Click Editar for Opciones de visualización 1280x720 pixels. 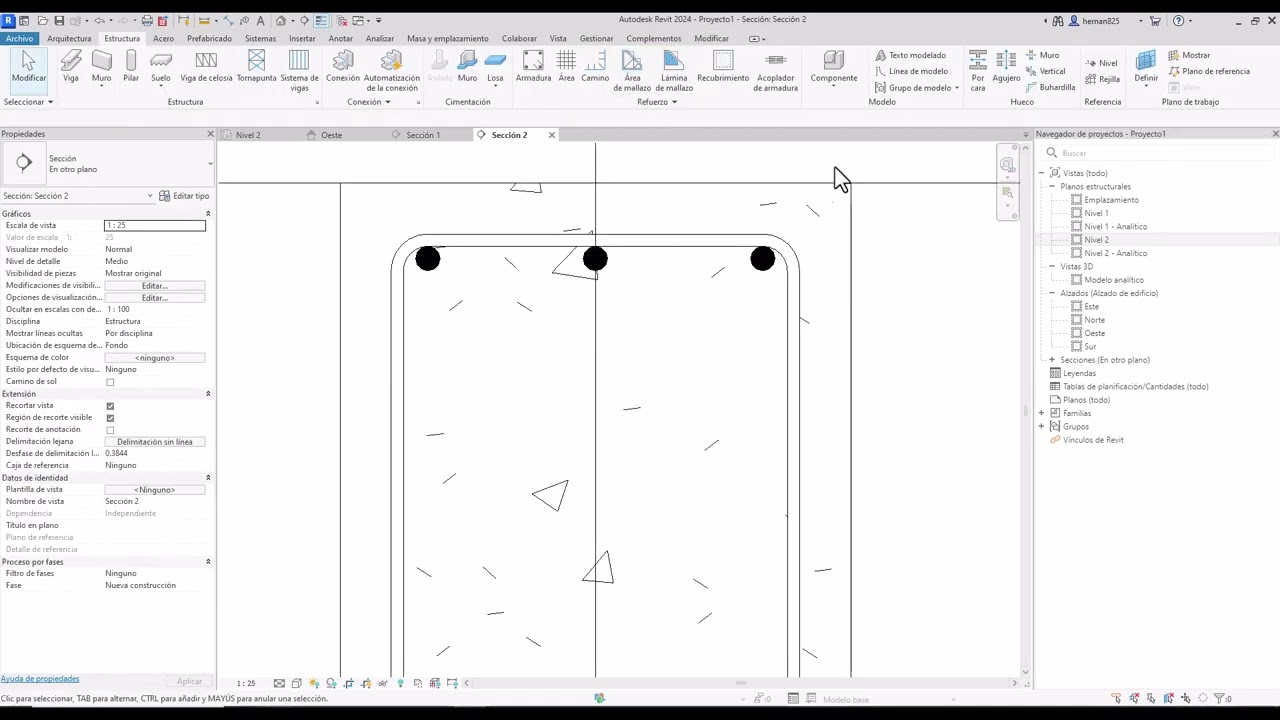pyautogui.click(x=154, y=298)
